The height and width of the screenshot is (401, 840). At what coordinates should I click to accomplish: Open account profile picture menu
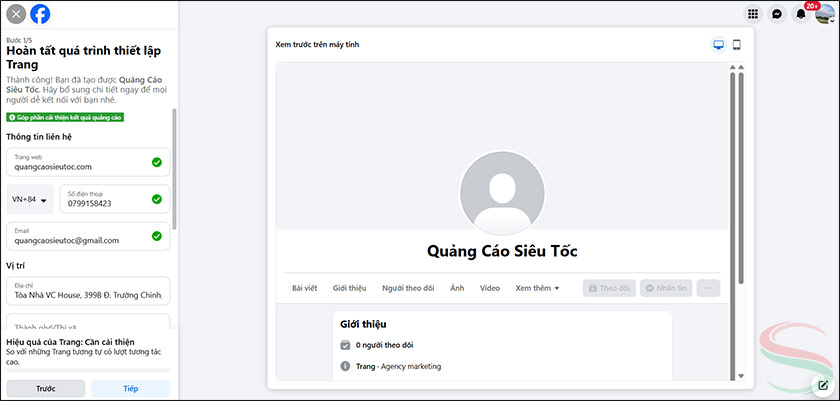(823, 14)
